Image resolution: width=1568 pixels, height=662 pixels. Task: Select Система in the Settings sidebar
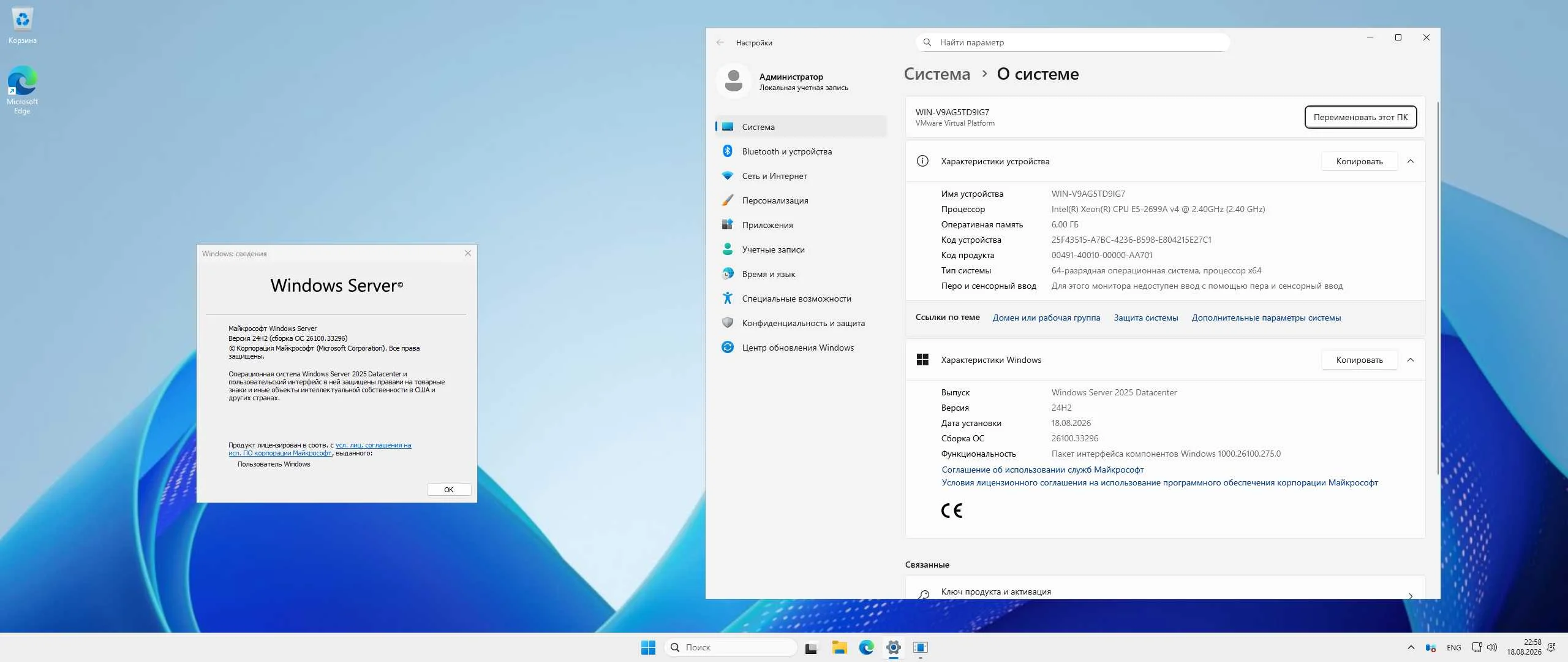tap(801, 127)
